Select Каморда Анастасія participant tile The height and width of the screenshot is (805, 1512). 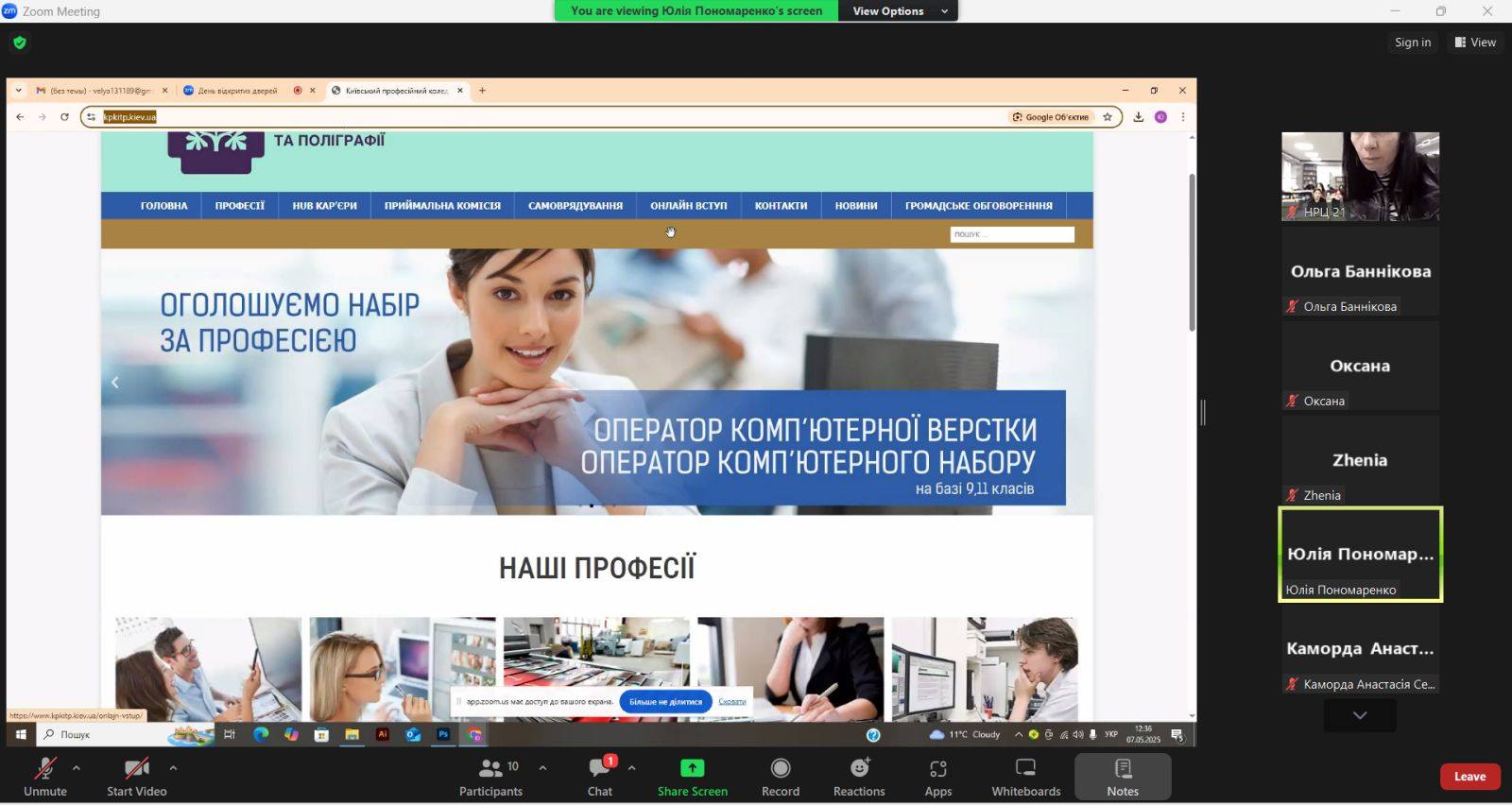tap(1360, 649)
